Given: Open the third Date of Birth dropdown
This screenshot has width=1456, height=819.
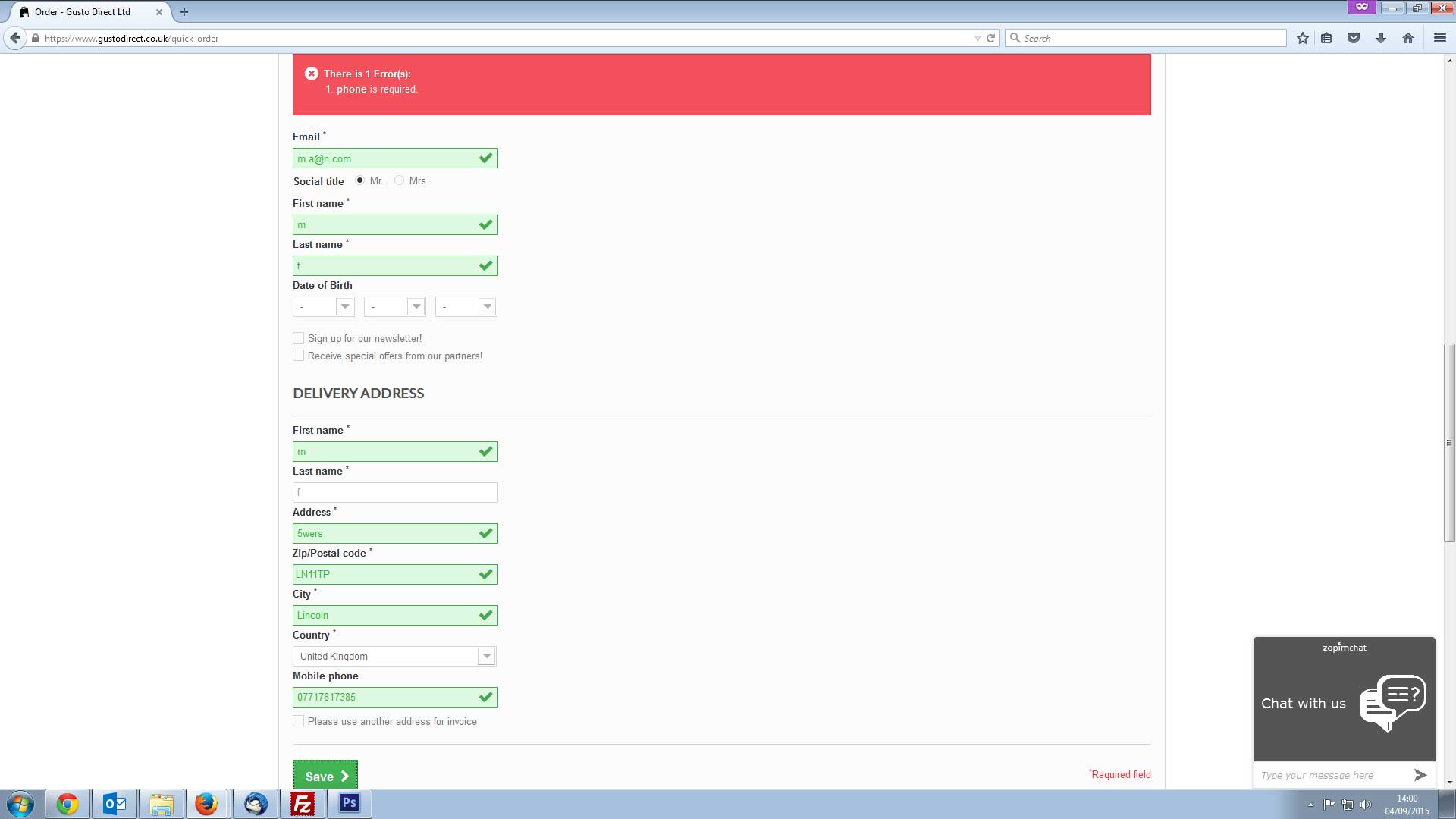Looking at the screenshot, I should pos(466,306).
